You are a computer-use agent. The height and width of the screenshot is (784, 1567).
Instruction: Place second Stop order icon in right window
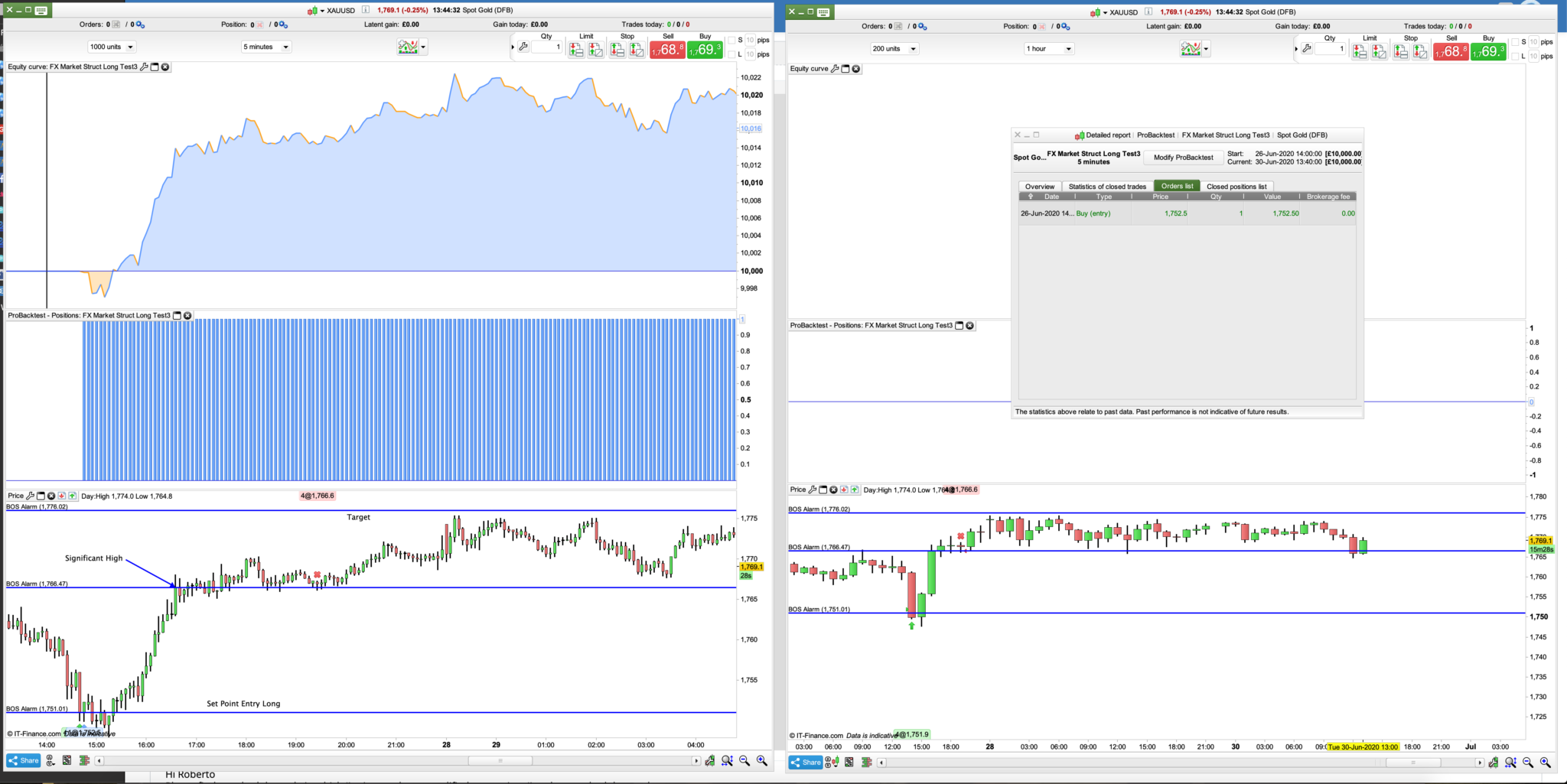[1420, 52]
